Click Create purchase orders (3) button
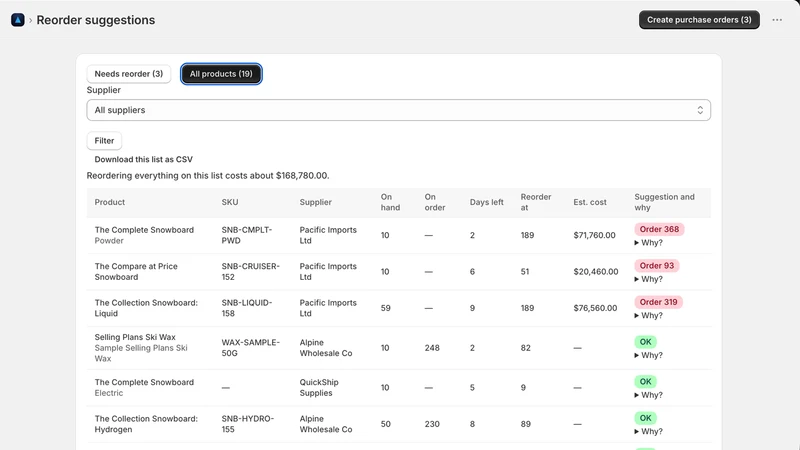The height and width of the screenshot is (450, 800). (699, 20)
